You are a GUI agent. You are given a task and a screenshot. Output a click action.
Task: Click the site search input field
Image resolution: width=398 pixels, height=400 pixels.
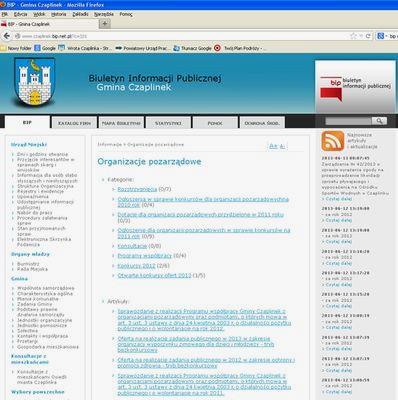click(x=348, y=121)
